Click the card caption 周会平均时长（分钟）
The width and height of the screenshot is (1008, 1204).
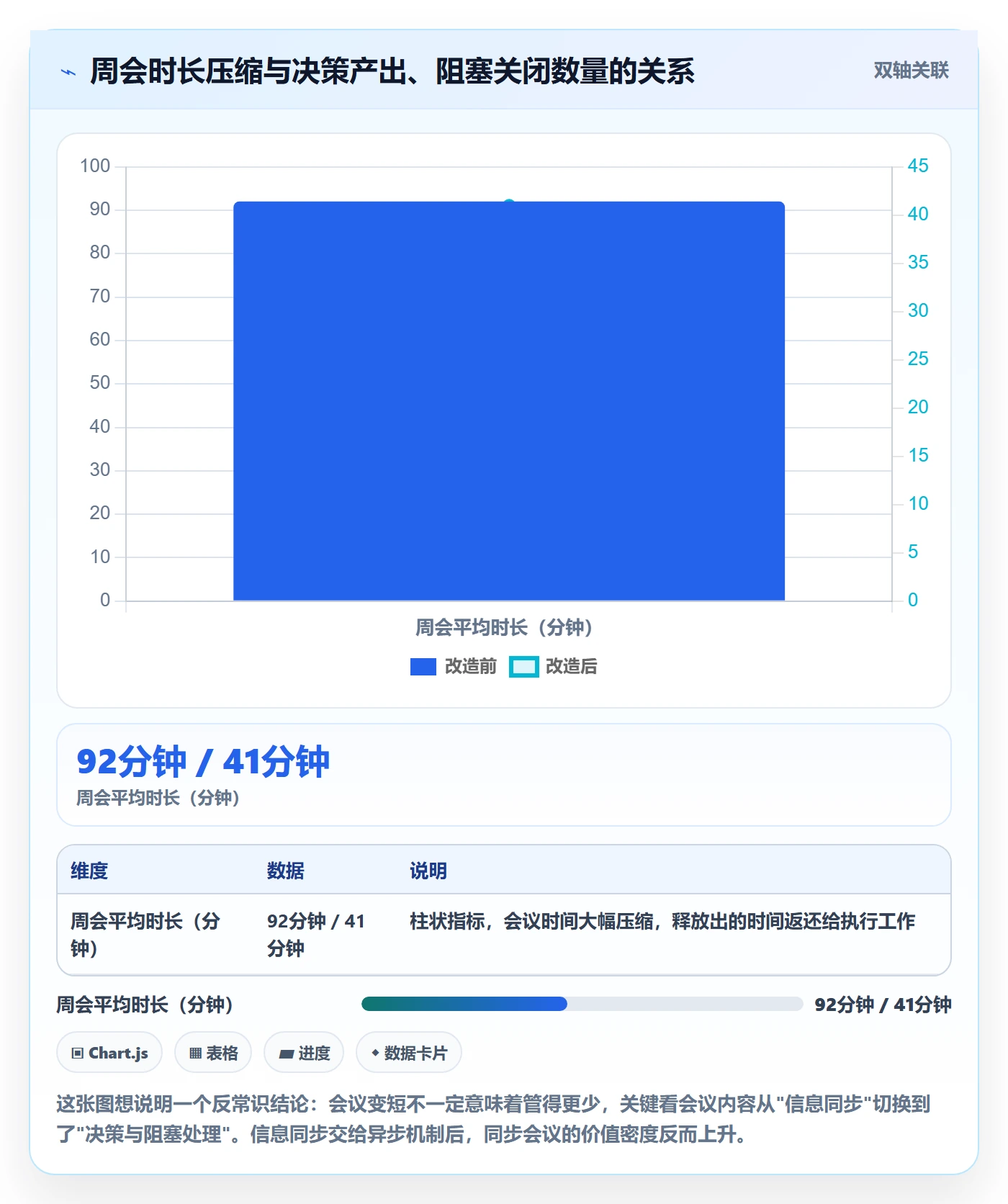click(158, 798)
